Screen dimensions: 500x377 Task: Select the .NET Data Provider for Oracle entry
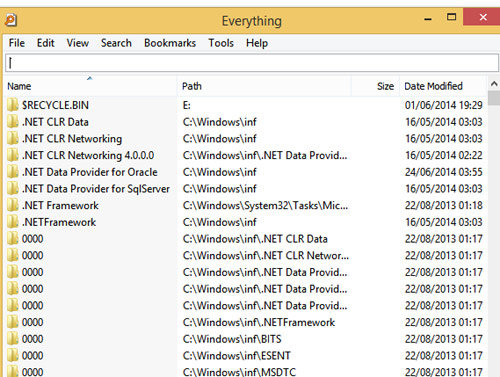90,172
